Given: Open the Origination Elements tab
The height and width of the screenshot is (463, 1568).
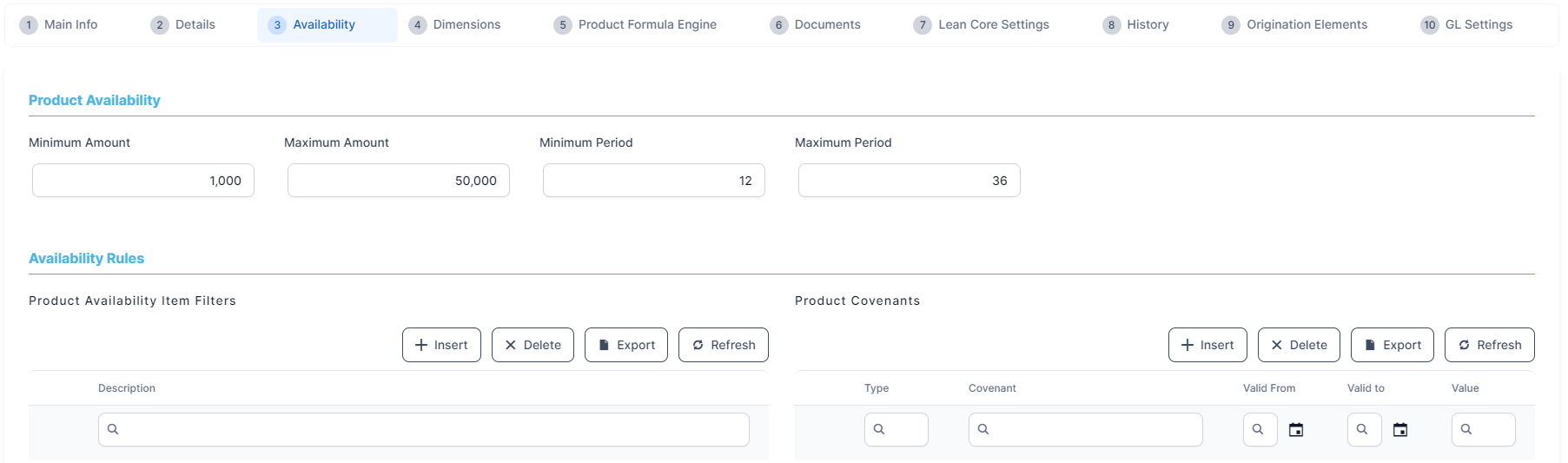Looking at the screenshot, I should pyautogui.click(x=1294, y=25).
